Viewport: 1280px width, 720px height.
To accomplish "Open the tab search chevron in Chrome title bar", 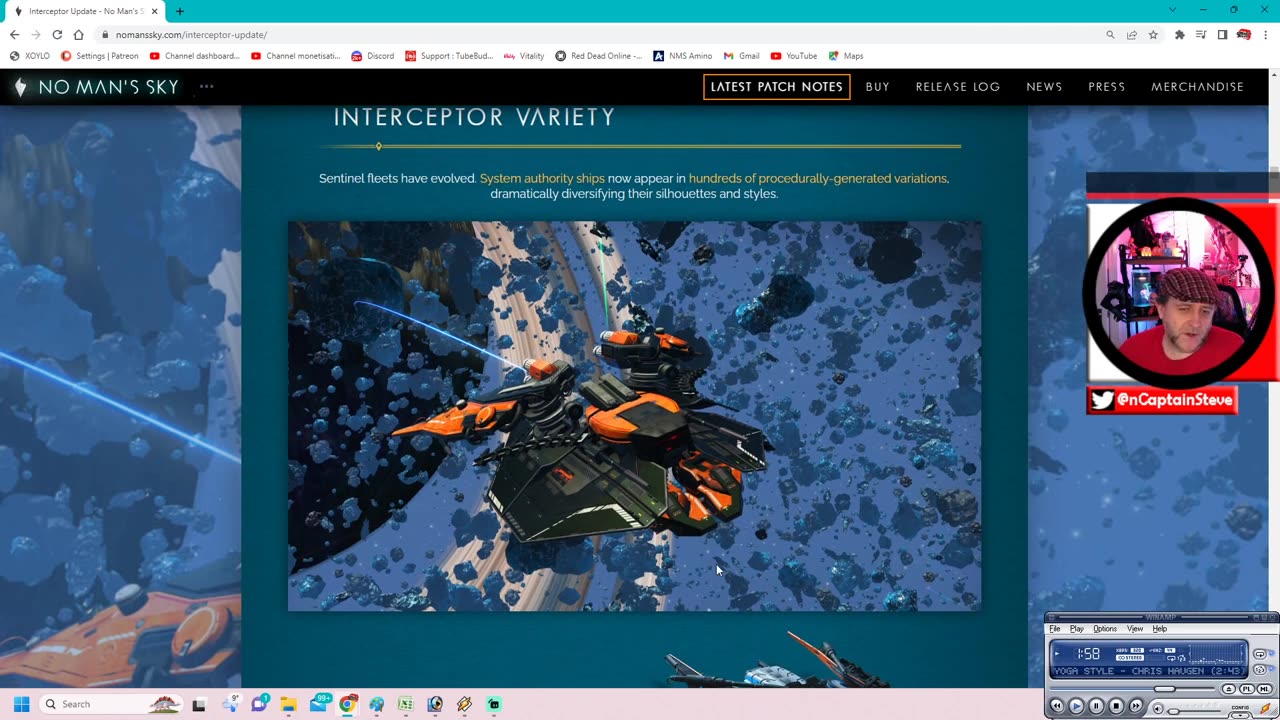I will tap(1172, 10).
